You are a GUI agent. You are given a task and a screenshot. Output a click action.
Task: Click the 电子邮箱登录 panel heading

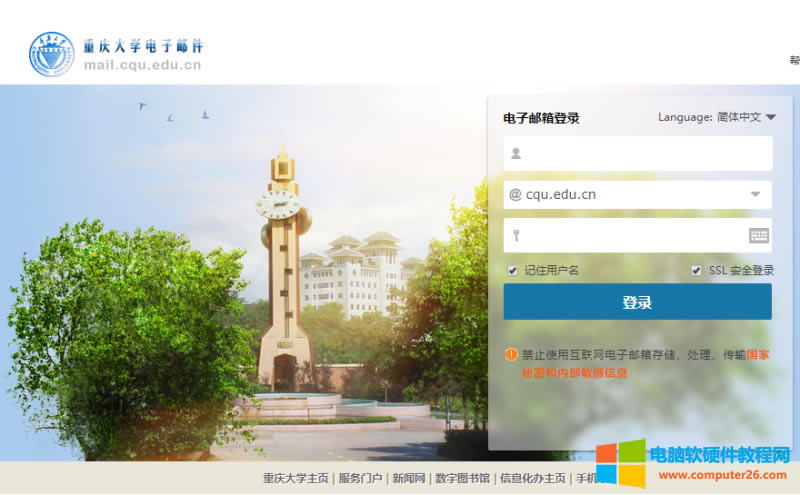[x=541, y=118]
